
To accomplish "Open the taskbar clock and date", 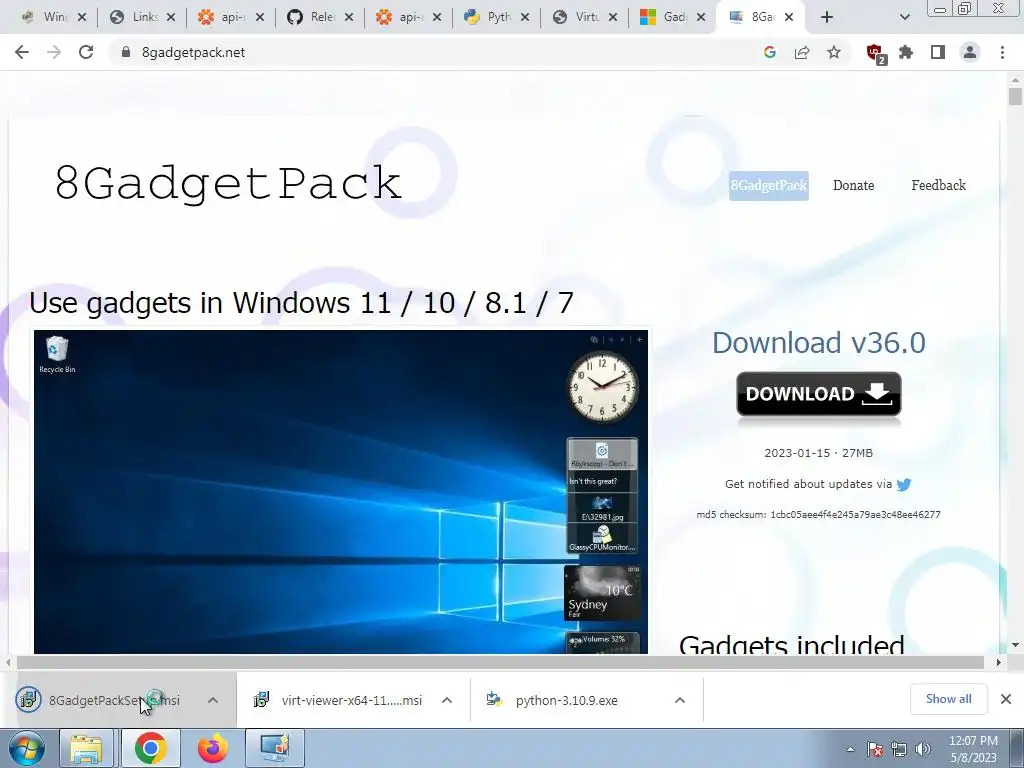I will [x=973, y=749].
